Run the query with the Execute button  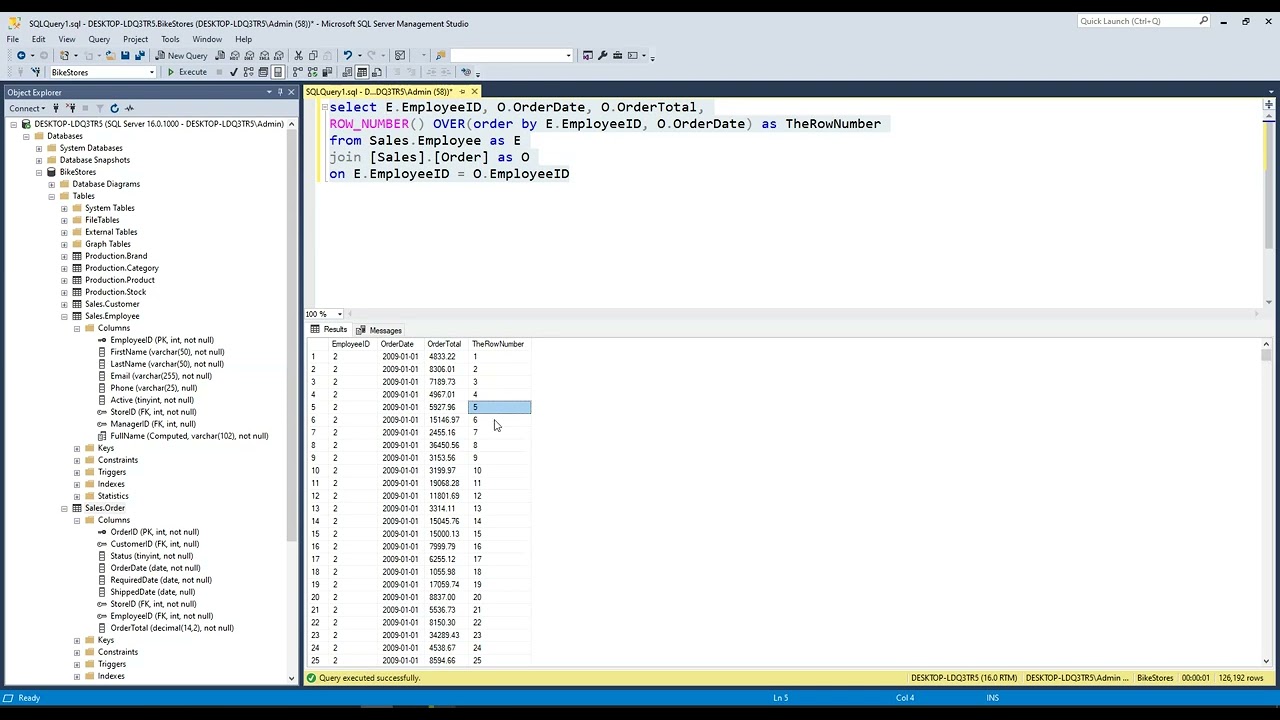tap(187, 72)
